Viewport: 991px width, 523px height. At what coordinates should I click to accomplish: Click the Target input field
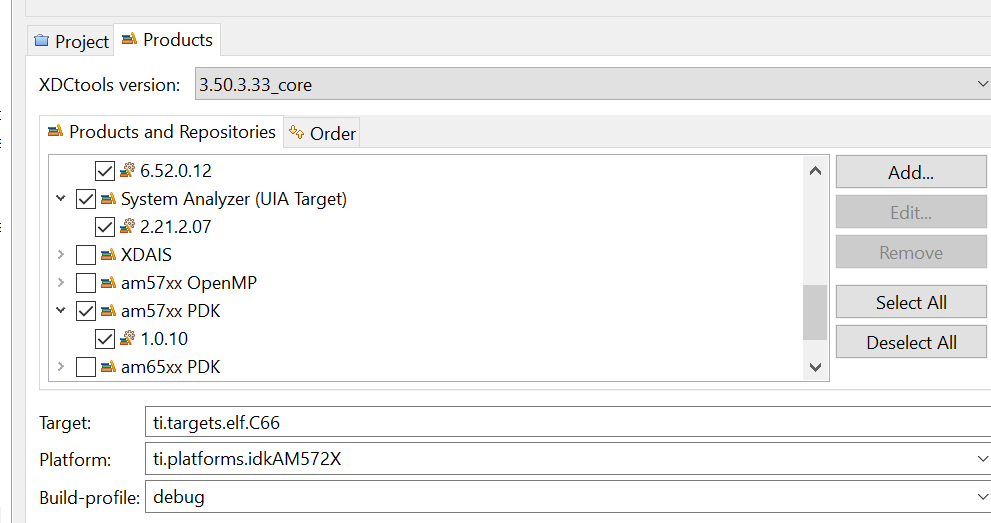pos(566,423)
